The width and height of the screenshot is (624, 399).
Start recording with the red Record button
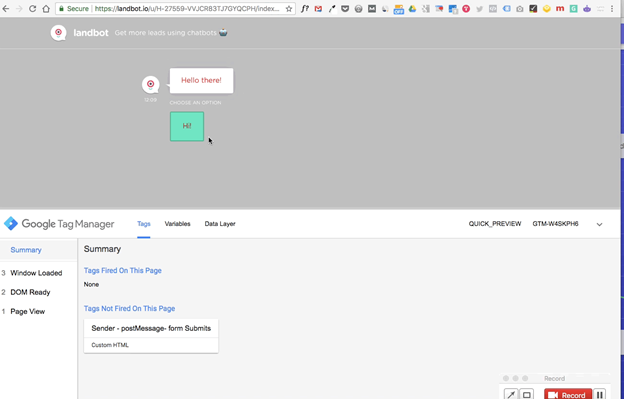(568, 395)
